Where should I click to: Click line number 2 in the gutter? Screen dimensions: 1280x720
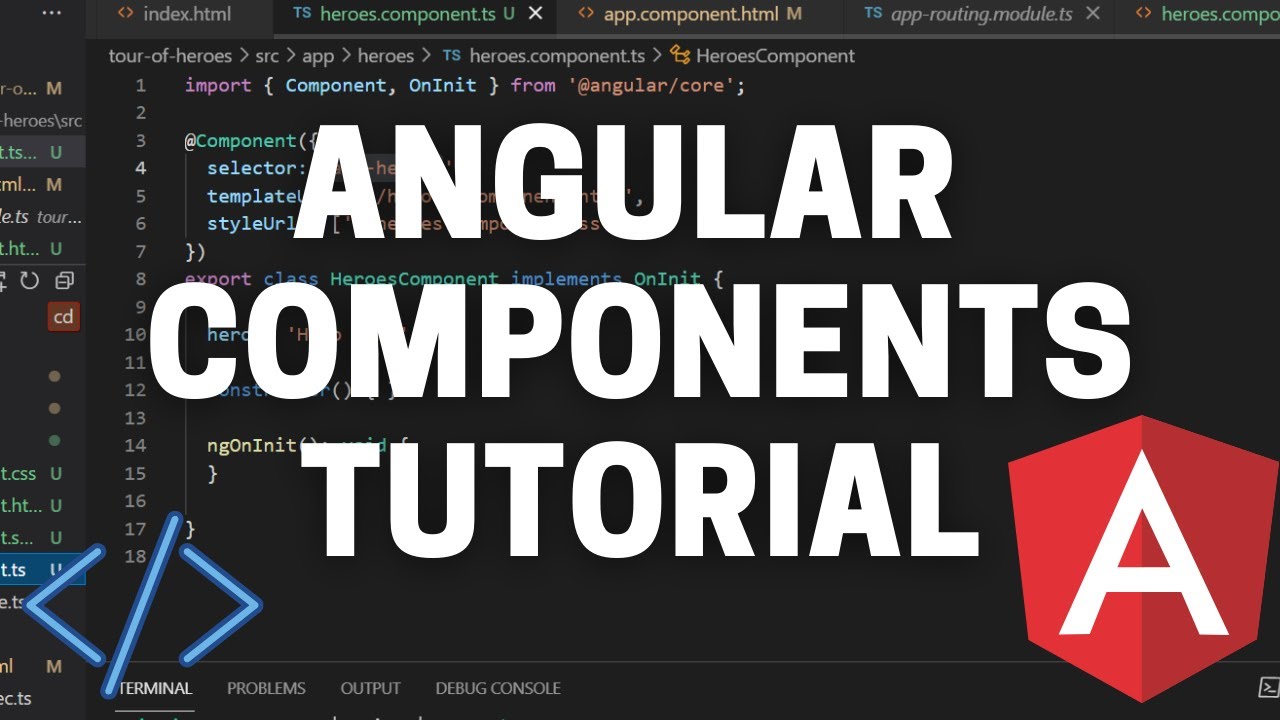(x=141, y=112)
